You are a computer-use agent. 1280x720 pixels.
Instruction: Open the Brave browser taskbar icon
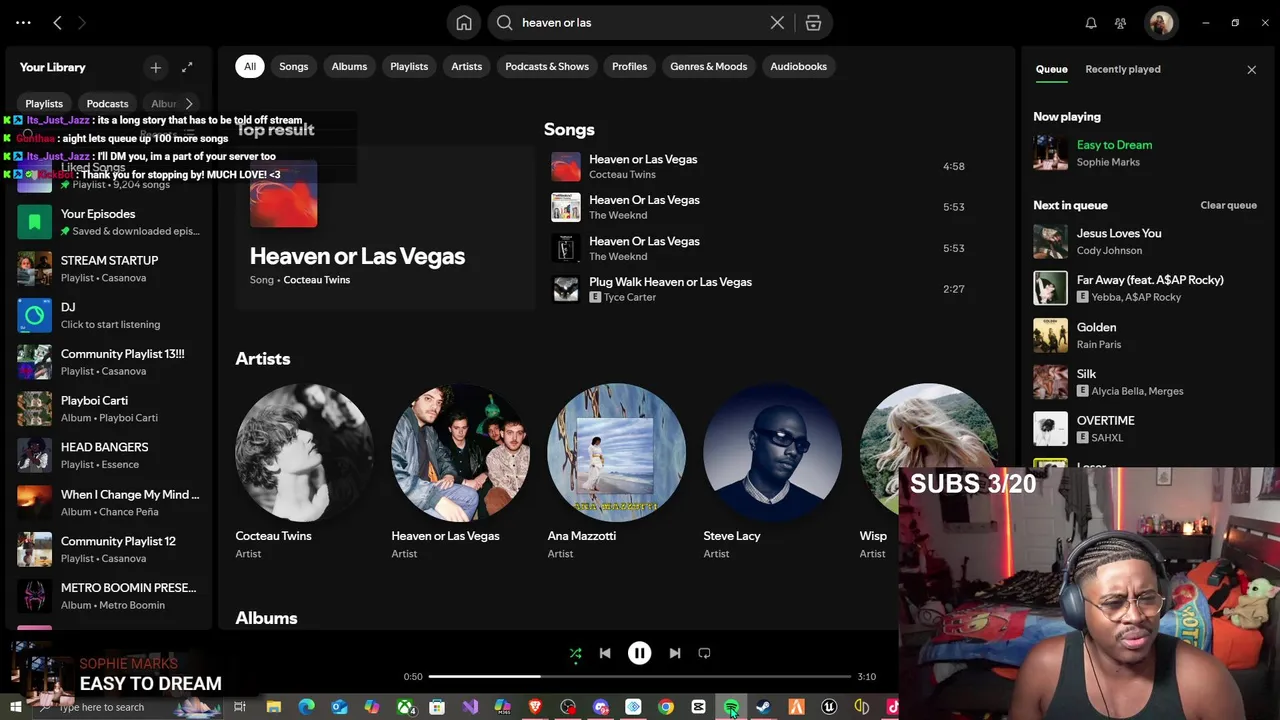pyautogui.click(x=535, y=707)
